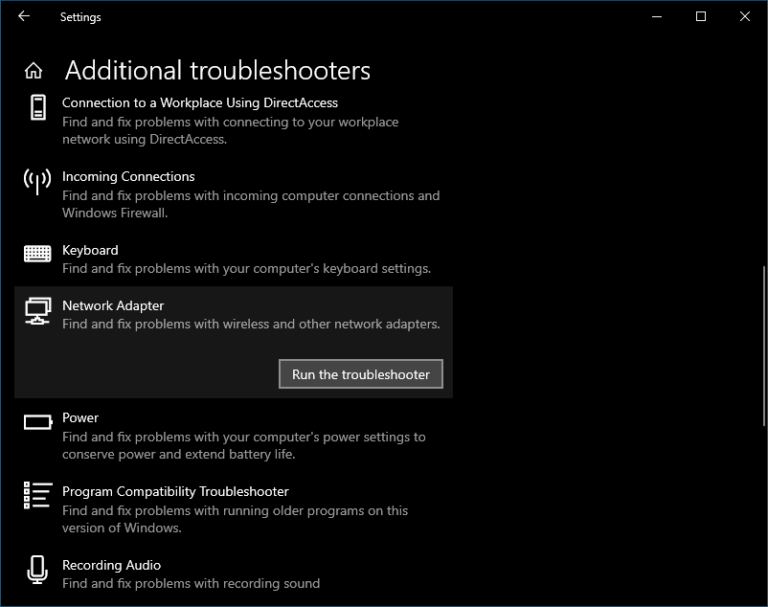Go to Settings home via house icon
Screen dimensions: 768x607
click(x=34, y=71)
